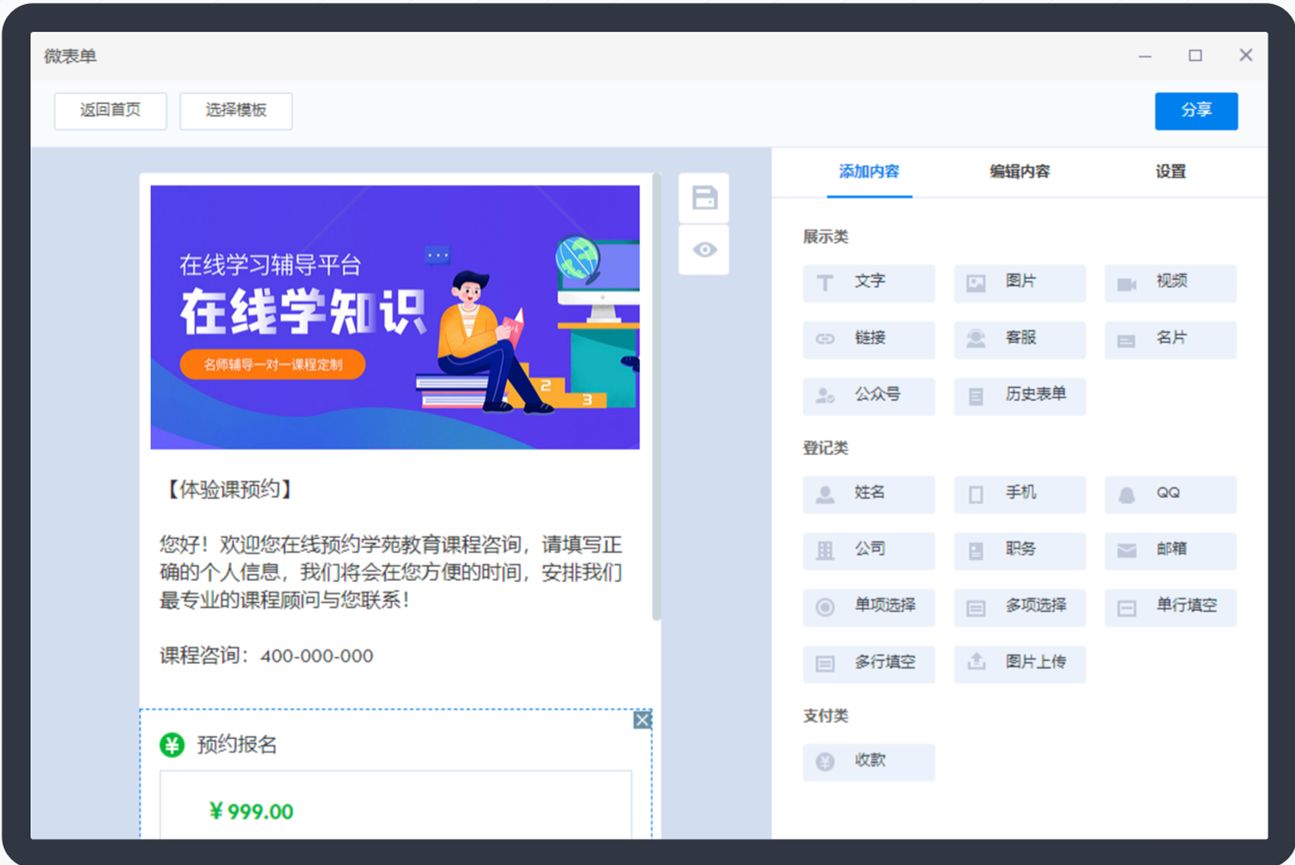
Task: Remove the 预约报名 block via its X
Action: coord(642,720)
